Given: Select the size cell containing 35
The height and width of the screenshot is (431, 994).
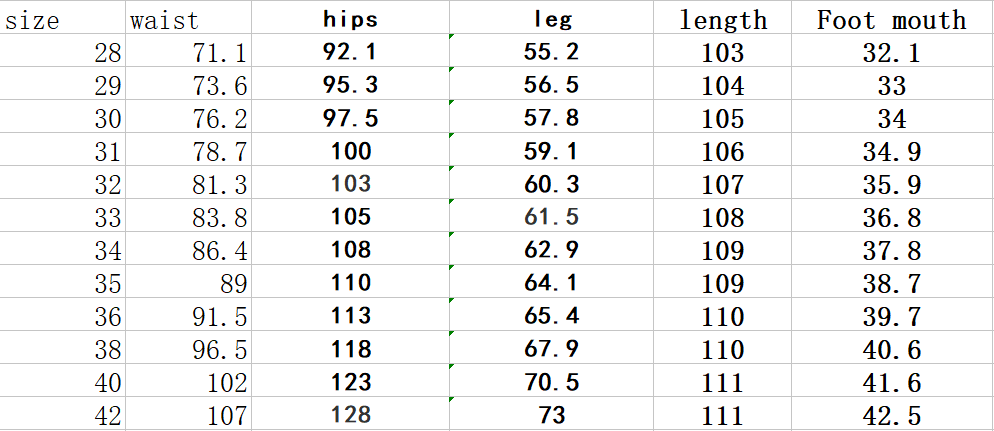Looking at the screenshot, I should 107,284.
